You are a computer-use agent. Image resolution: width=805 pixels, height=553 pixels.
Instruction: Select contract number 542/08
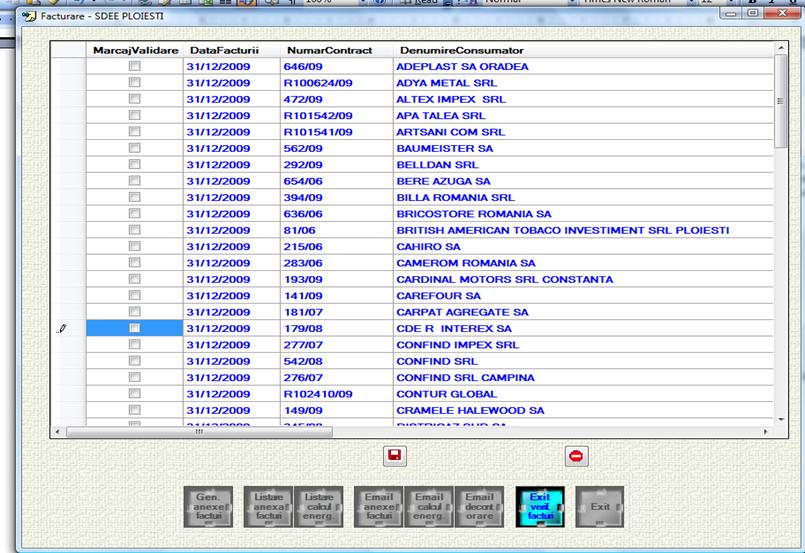click(x=303, y=361)
